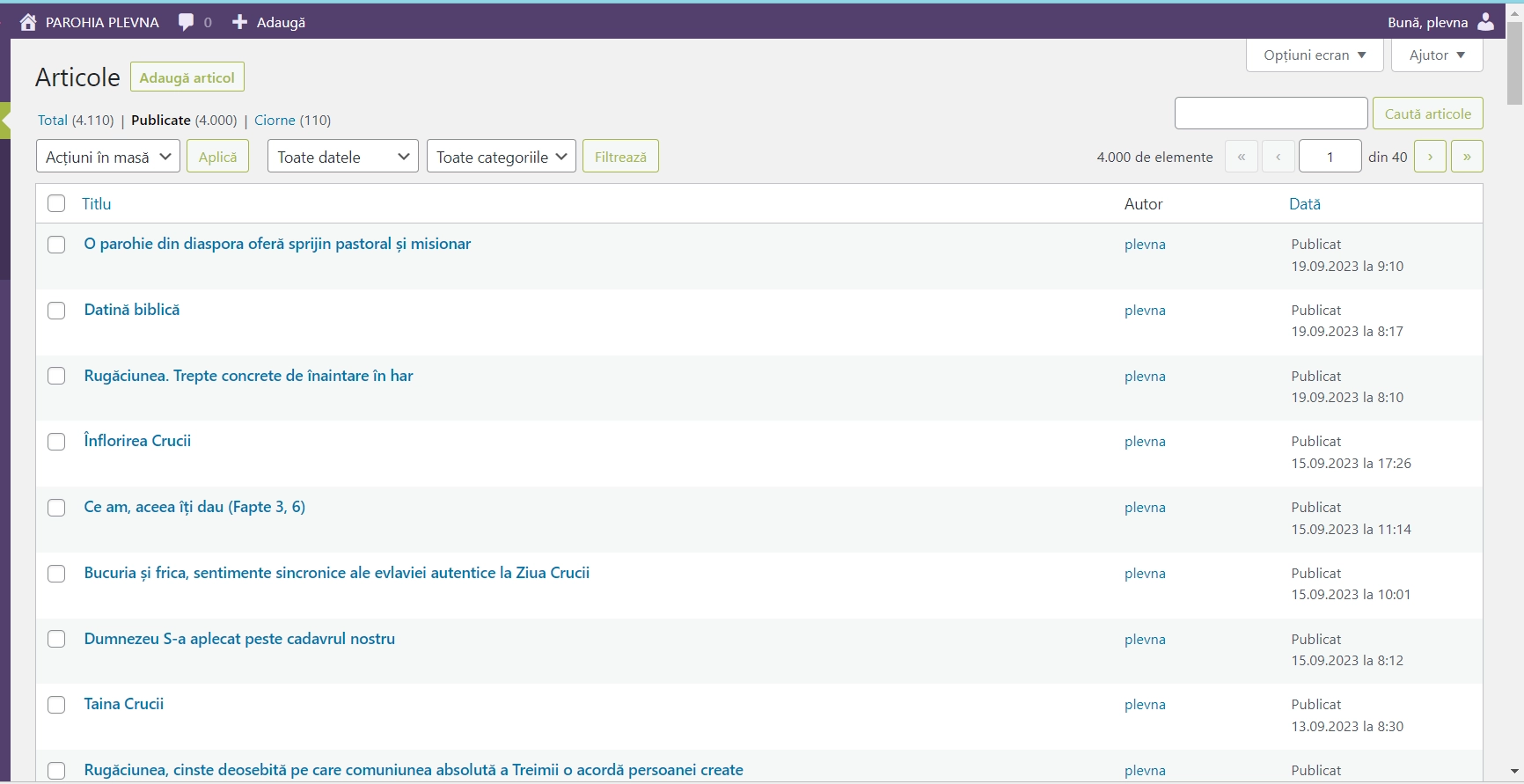
Task: Click the Aplică button
Action: coord(217,157)
